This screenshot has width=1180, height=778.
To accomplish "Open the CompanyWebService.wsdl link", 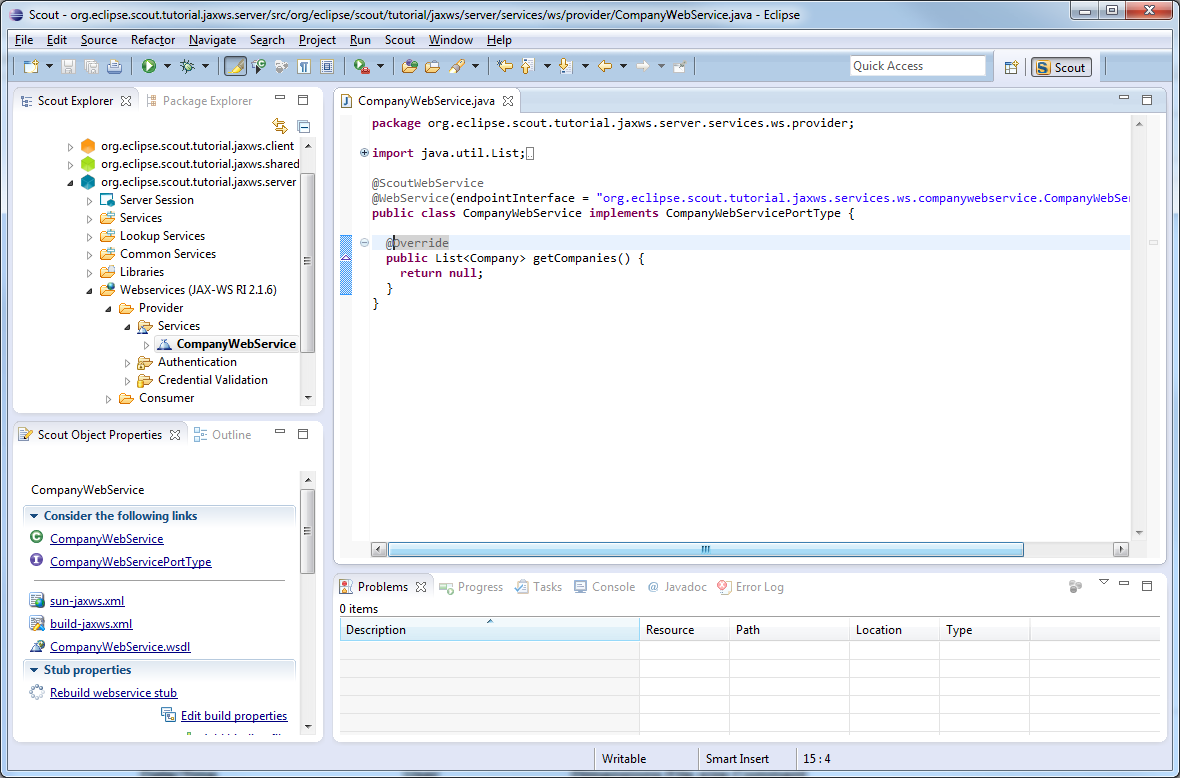I will pos(121,646).
